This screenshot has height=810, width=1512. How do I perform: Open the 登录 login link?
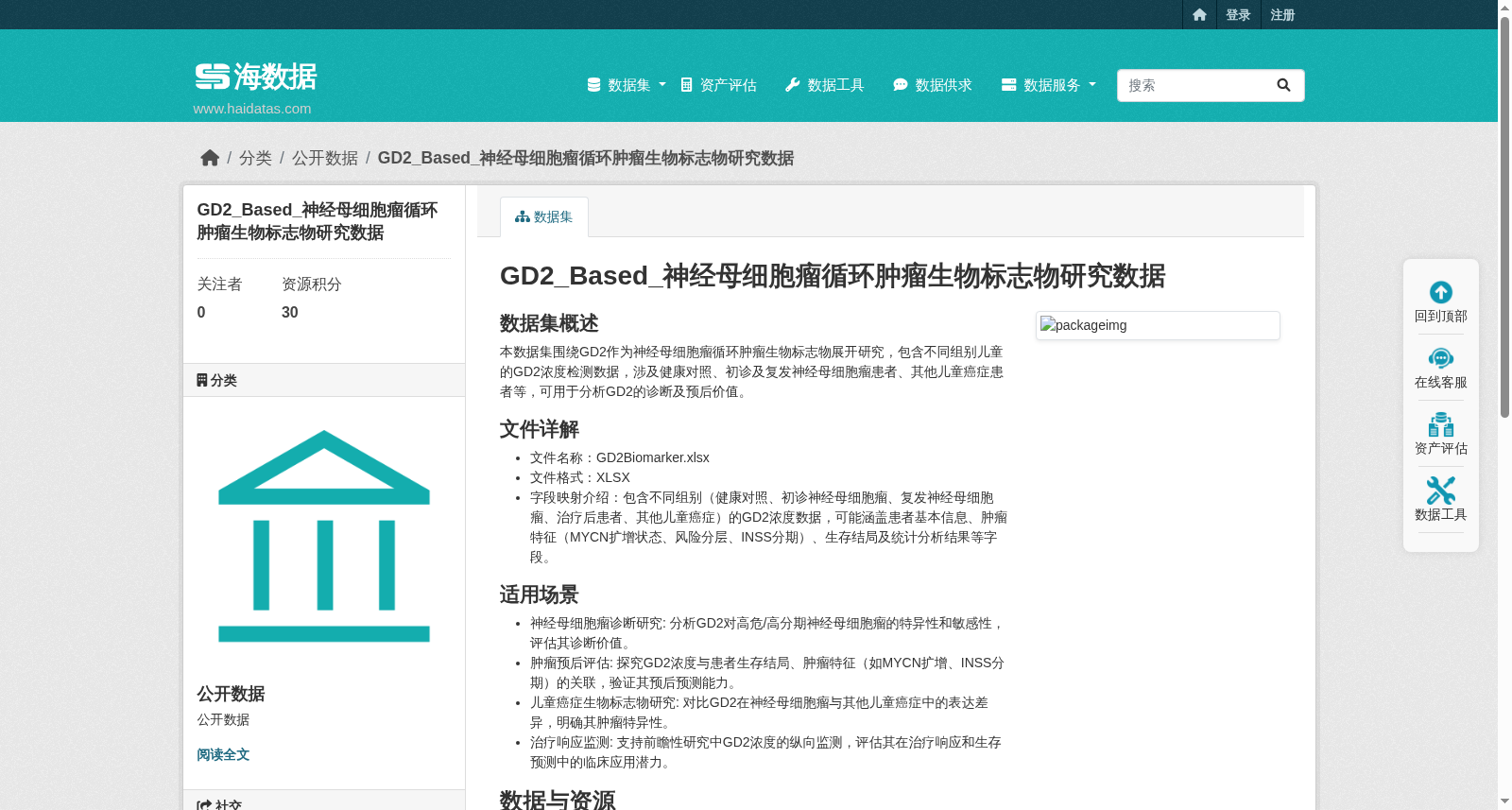1238,15
